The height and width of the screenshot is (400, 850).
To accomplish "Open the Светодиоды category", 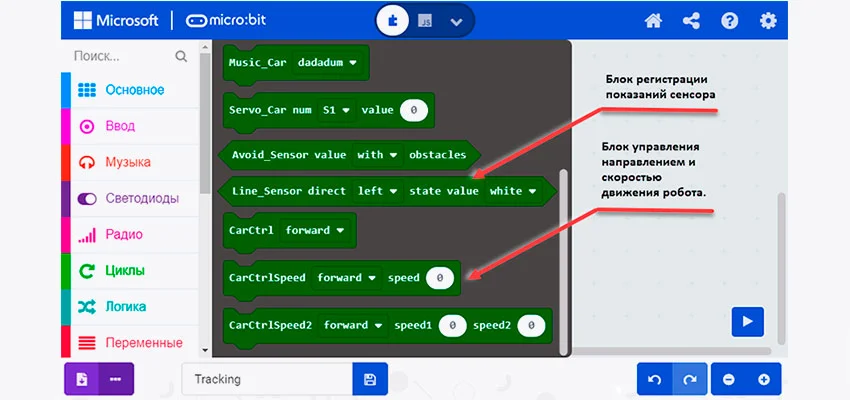I will 141,198.
